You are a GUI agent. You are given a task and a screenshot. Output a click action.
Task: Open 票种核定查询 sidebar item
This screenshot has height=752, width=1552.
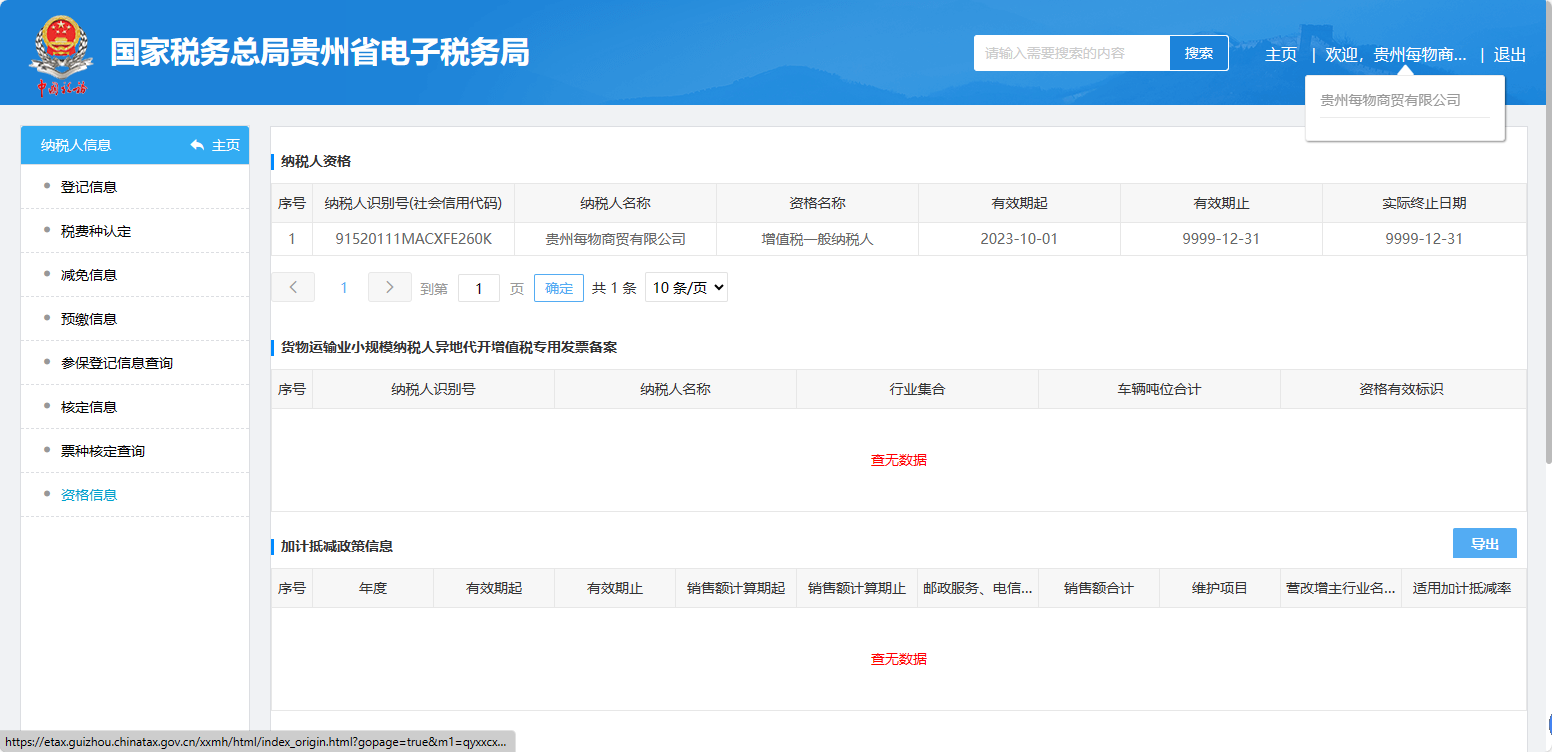[103, 451]
